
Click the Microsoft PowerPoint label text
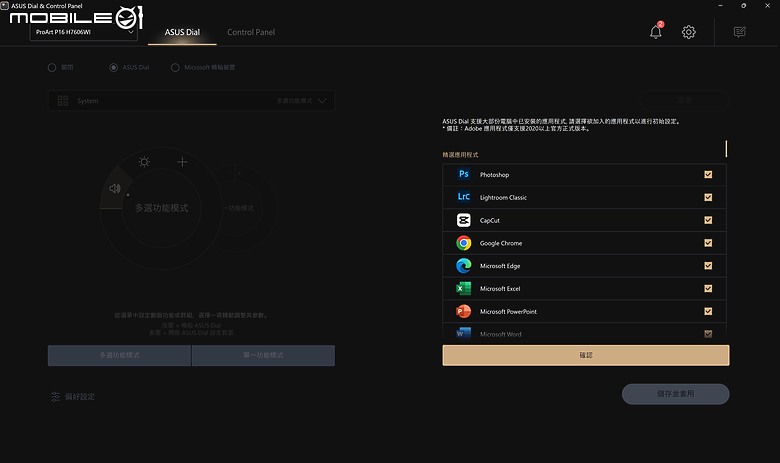click(x=508, y=311)
